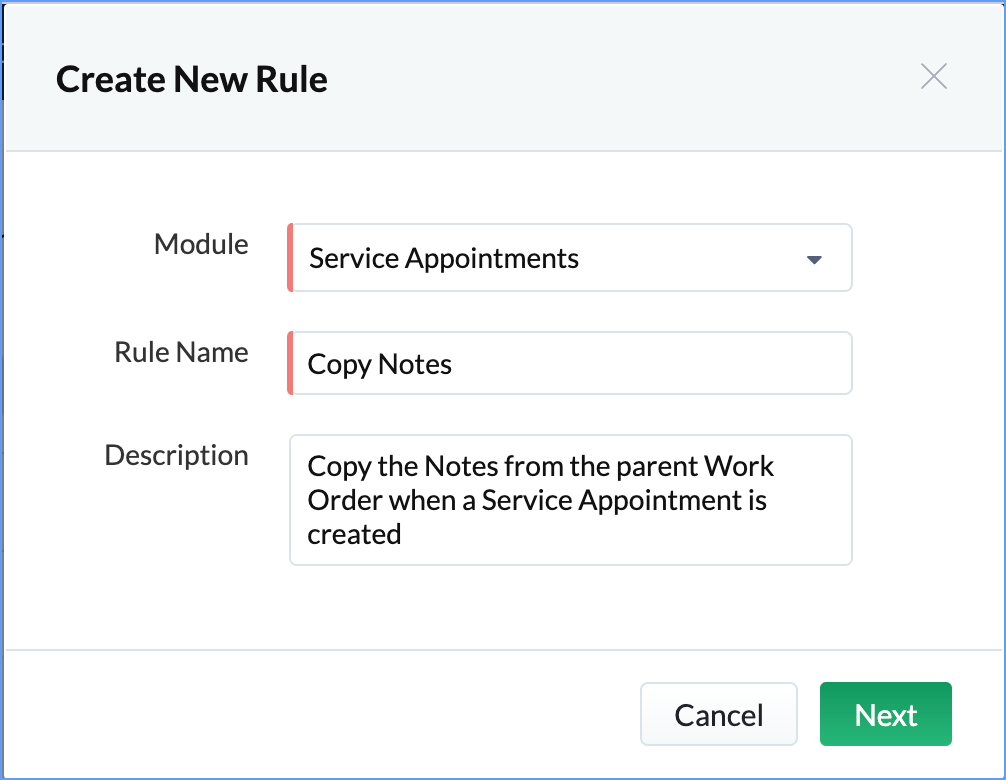Proceed with the green Next button

(885, 715)
